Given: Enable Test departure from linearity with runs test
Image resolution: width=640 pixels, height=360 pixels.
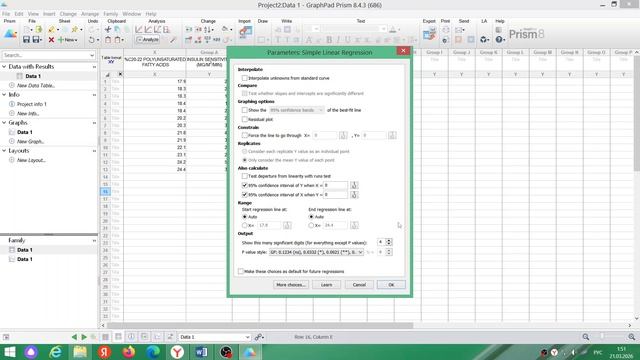Looking at the screenshot, I should [244, 176].
